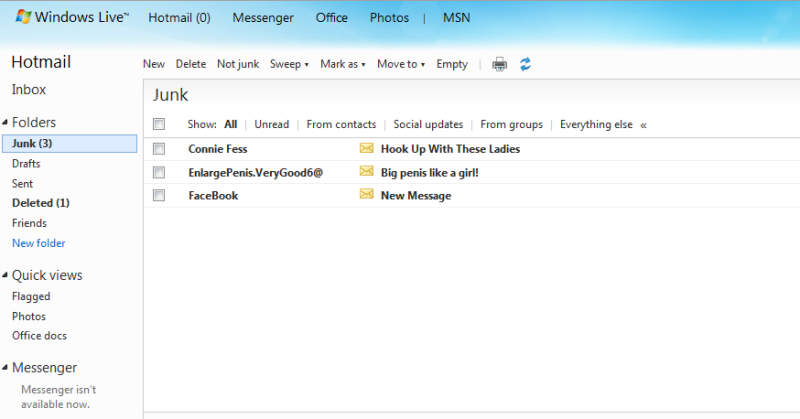Open the Sweep dropdown menu
The image size is (800, 419).
click(x=289, y=64)
